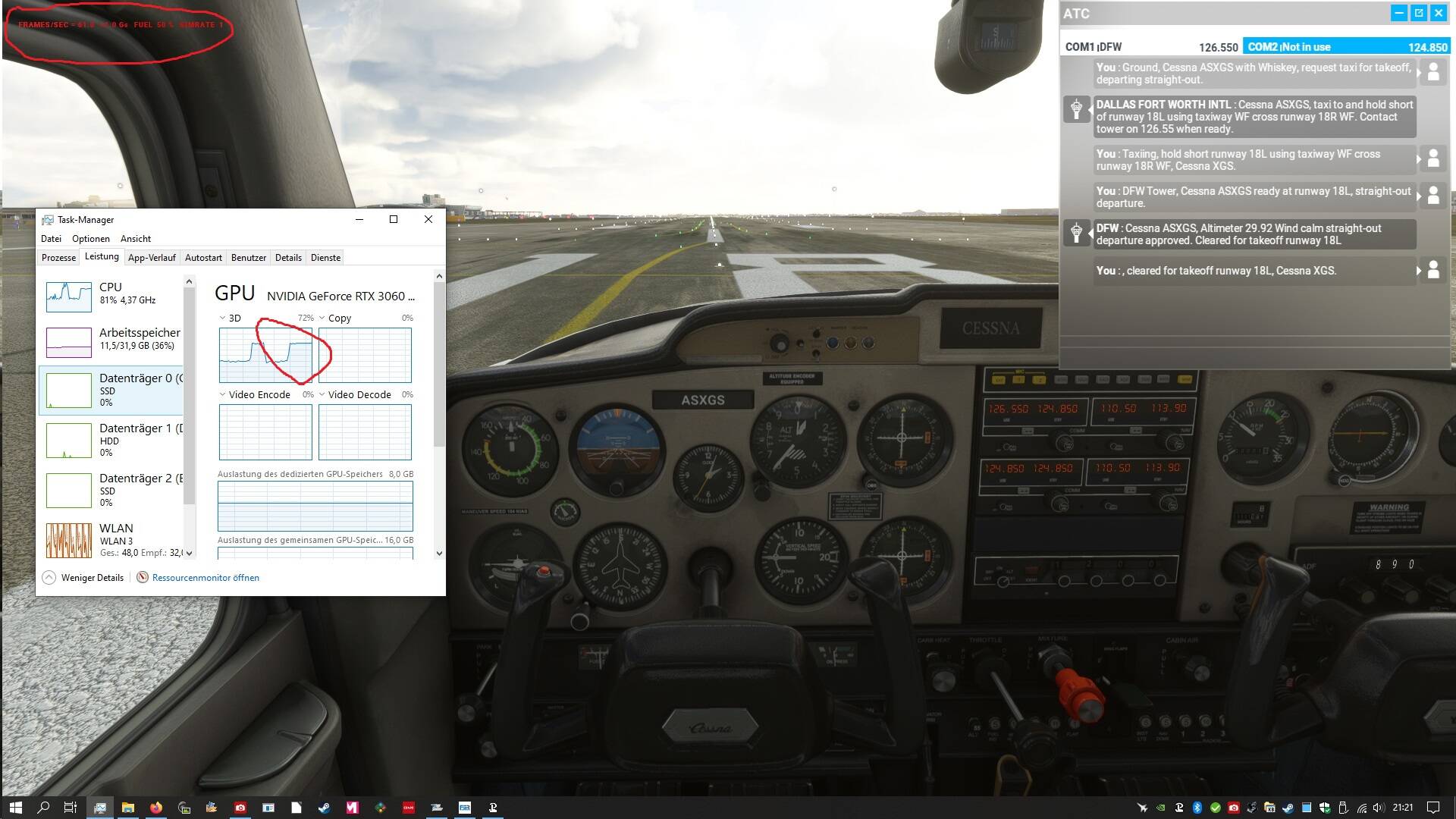This screenshot has height=819, width=1456.
Task: Open the Optionen menu
Action: (x=91, y=239)
